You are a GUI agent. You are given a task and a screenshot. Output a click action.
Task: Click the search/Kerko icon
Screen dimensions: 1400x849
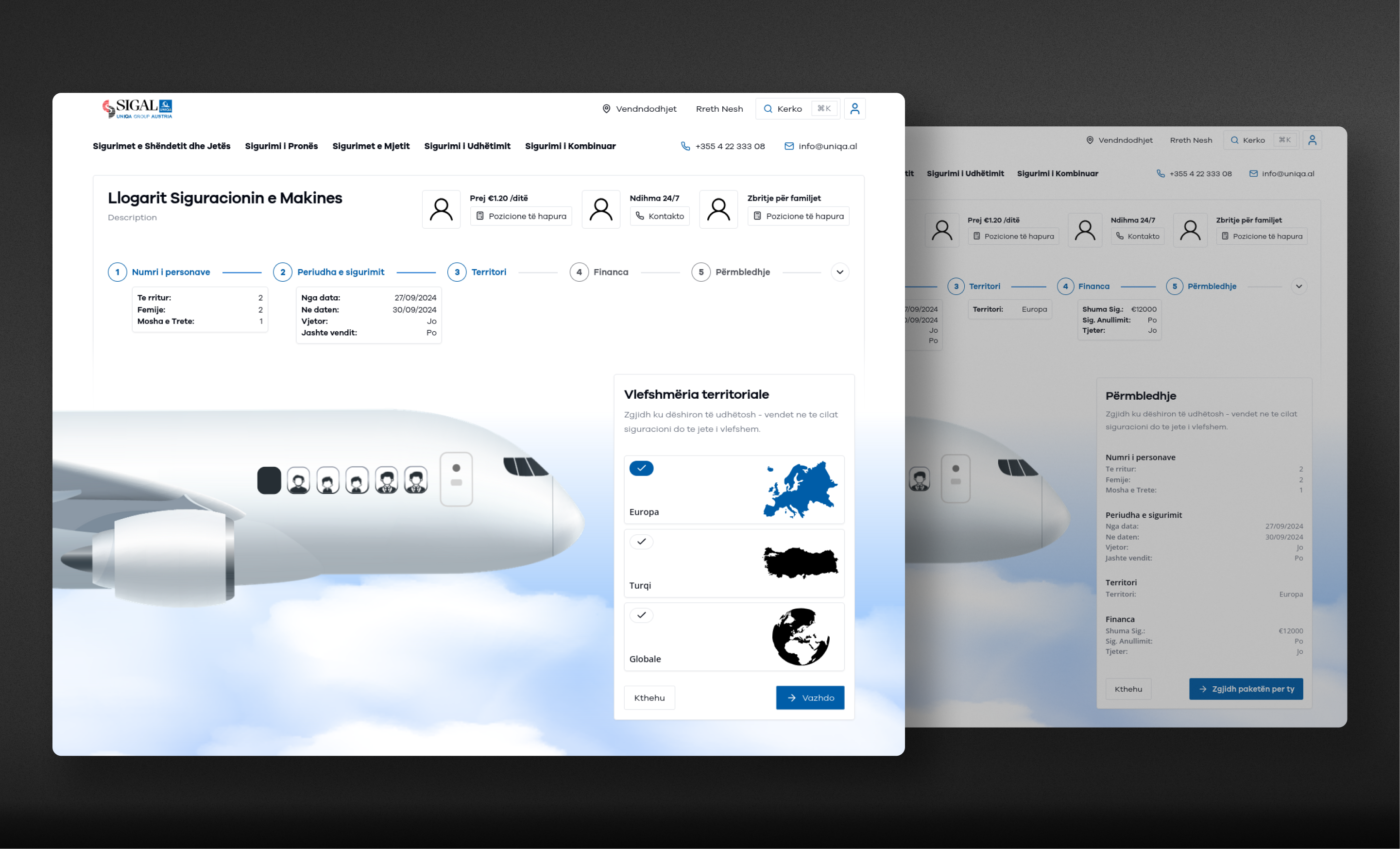(767, 109)
